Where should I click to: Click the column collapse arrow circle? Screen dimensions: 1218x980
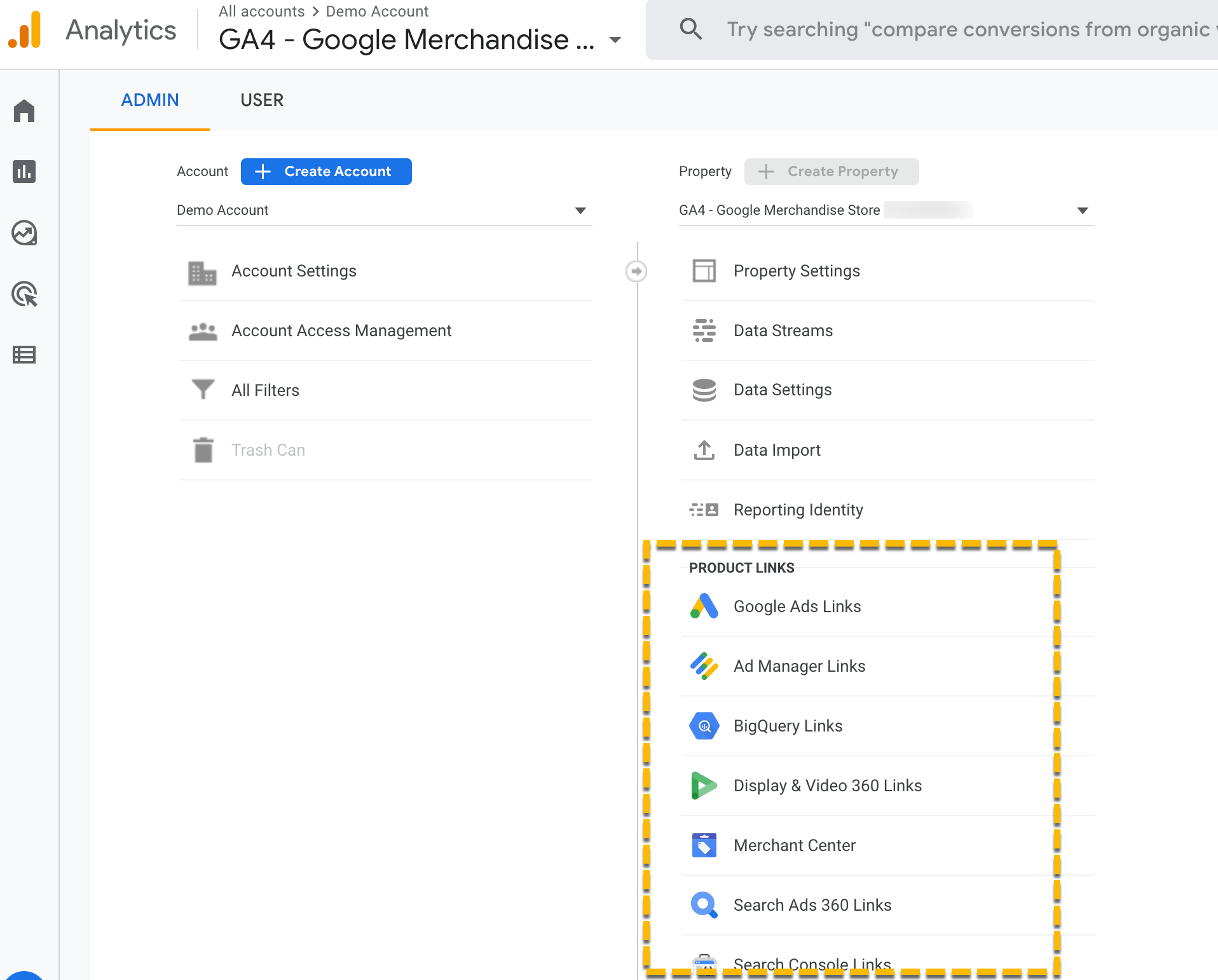tap(636, 271)
